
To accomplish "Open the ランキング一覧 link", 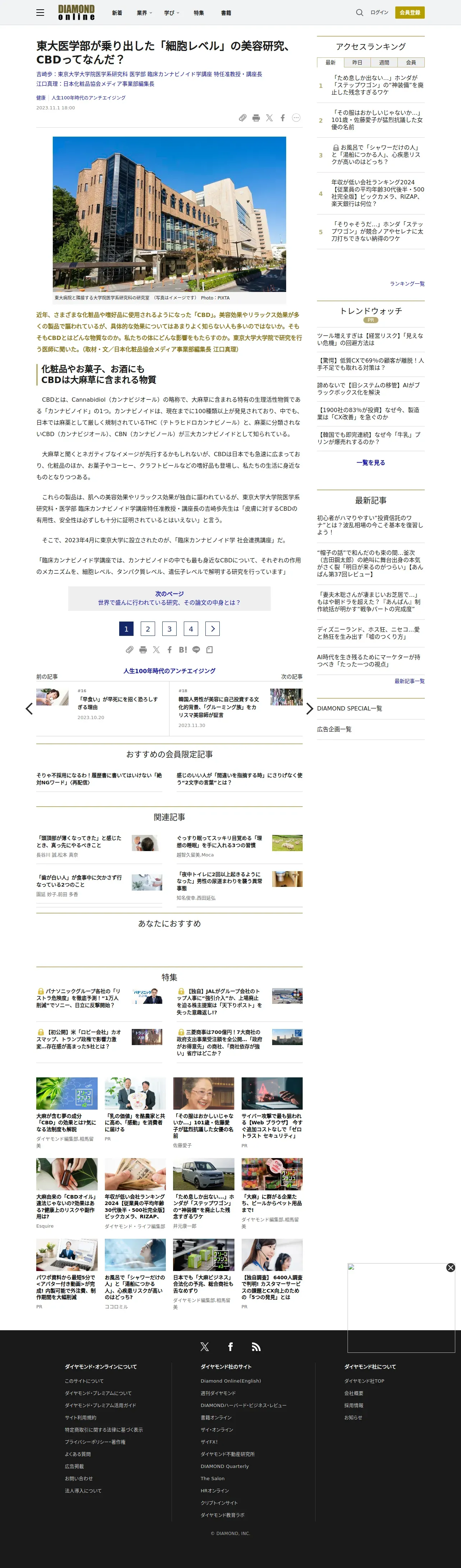I will click(408, 284).
